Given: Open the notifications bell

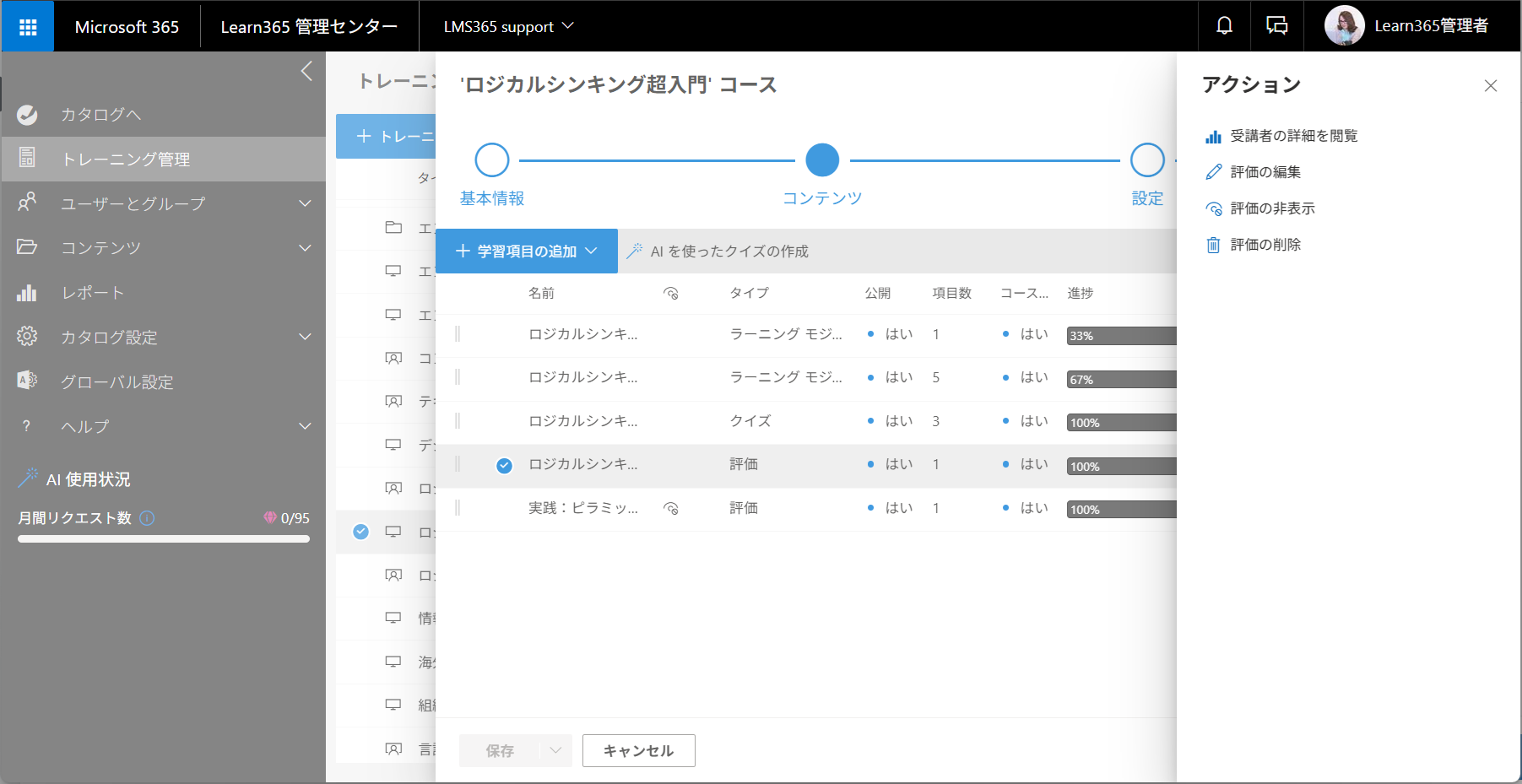Looking at the screenshot, I should (1224, 26).
